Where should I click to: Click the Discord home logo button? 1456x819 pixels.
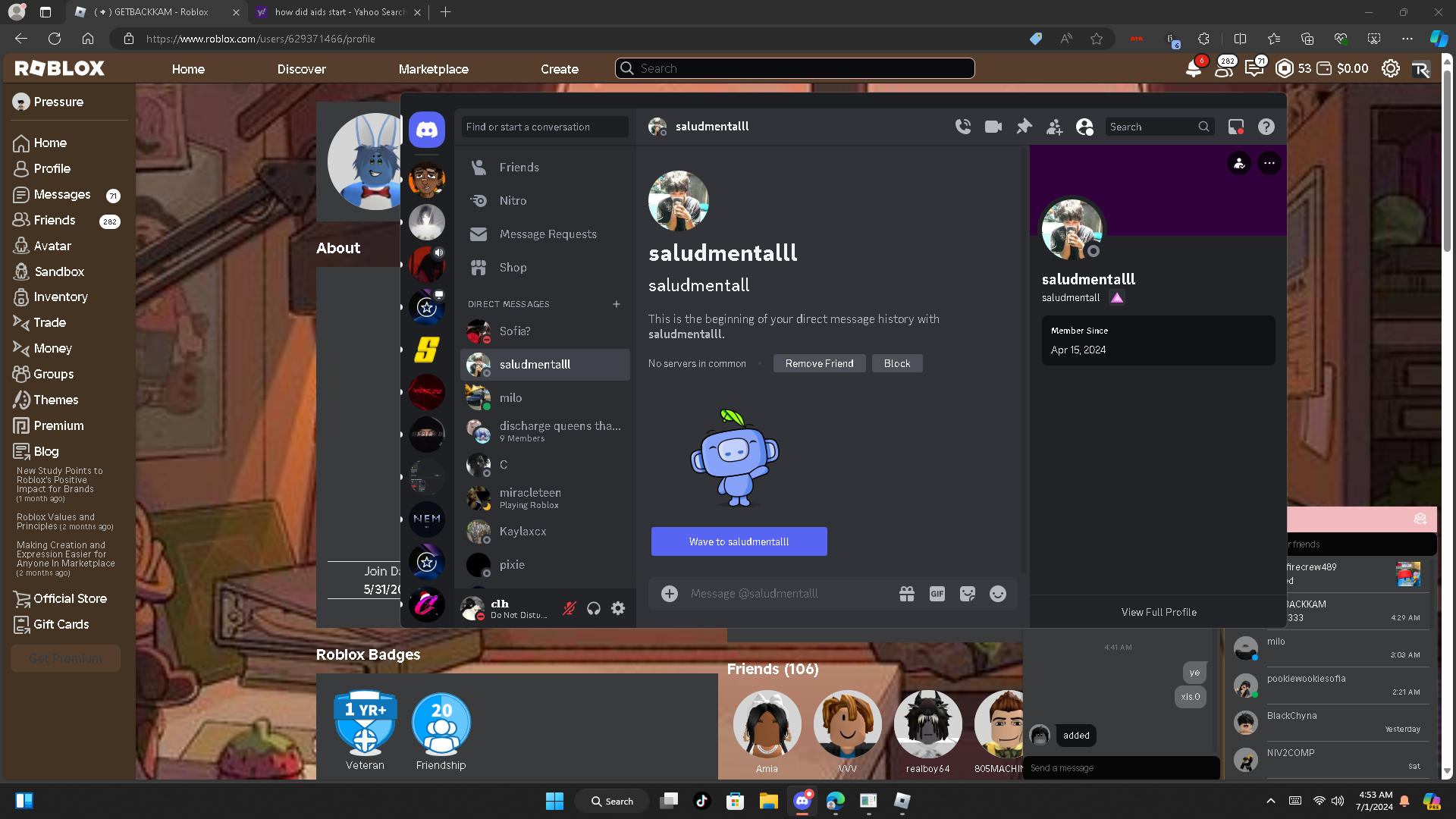(x=427, y=130)
